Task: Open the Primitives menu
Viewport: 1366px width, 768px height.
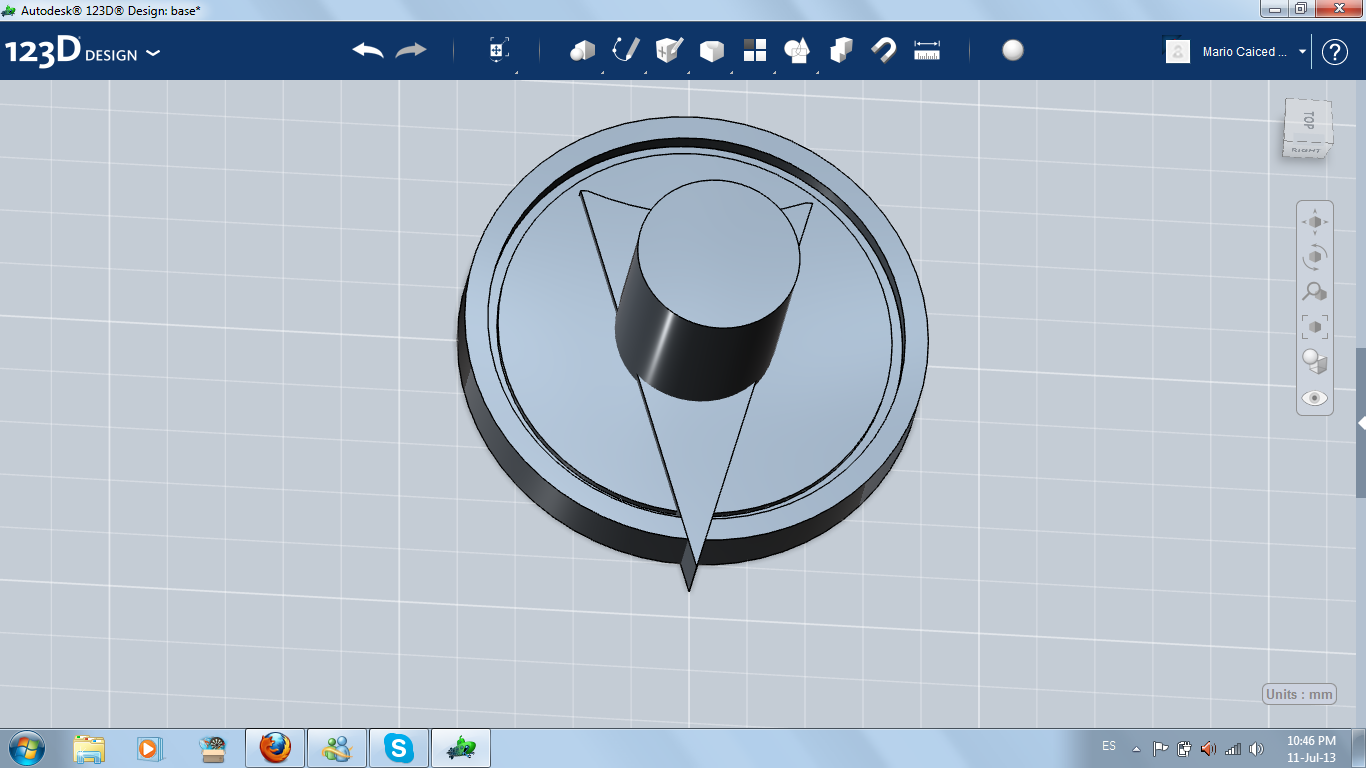Action: coord(583,51)
